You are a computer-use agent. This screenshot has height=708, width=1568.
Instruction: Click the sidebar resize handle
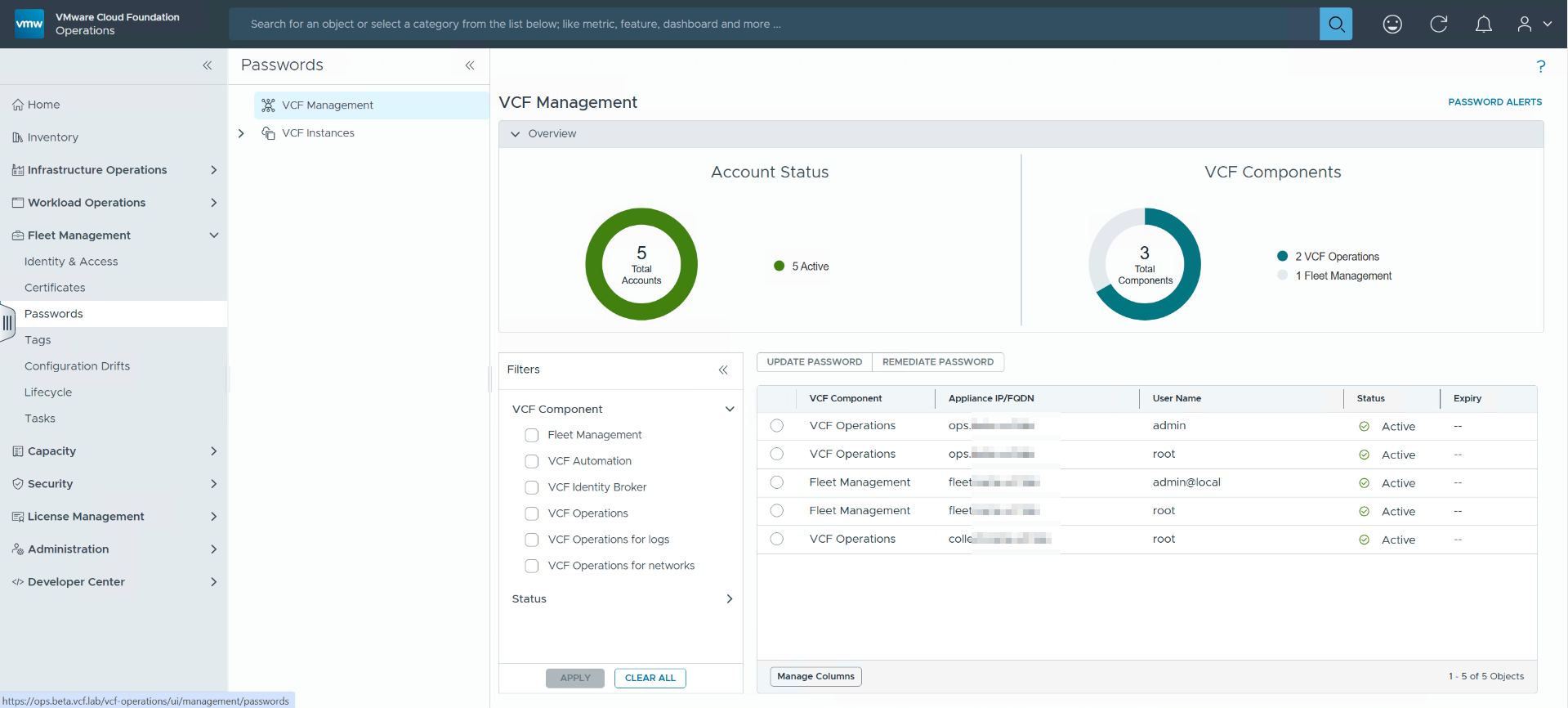(x=7, y=323)
